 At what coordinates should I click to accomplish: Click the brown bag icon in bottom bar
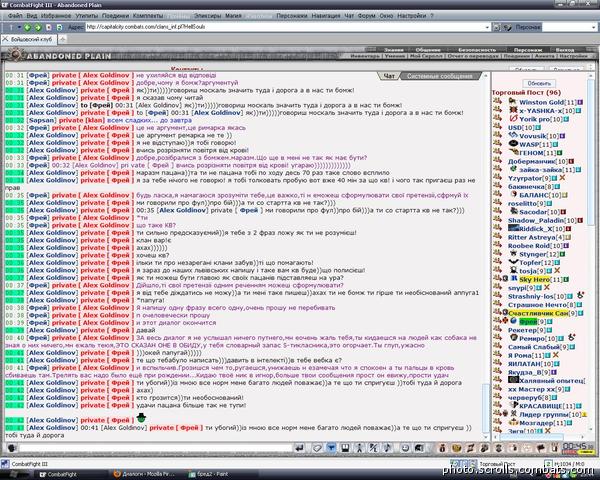pyautogui.click(x=442, y=447)
